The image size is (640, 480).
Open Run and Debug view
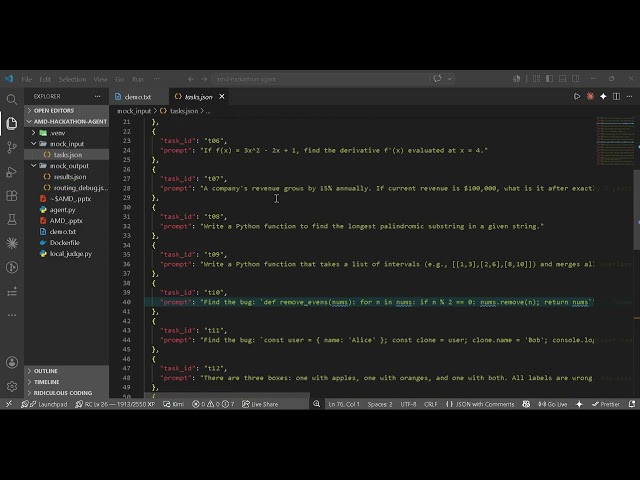click(x=12, y=172)
